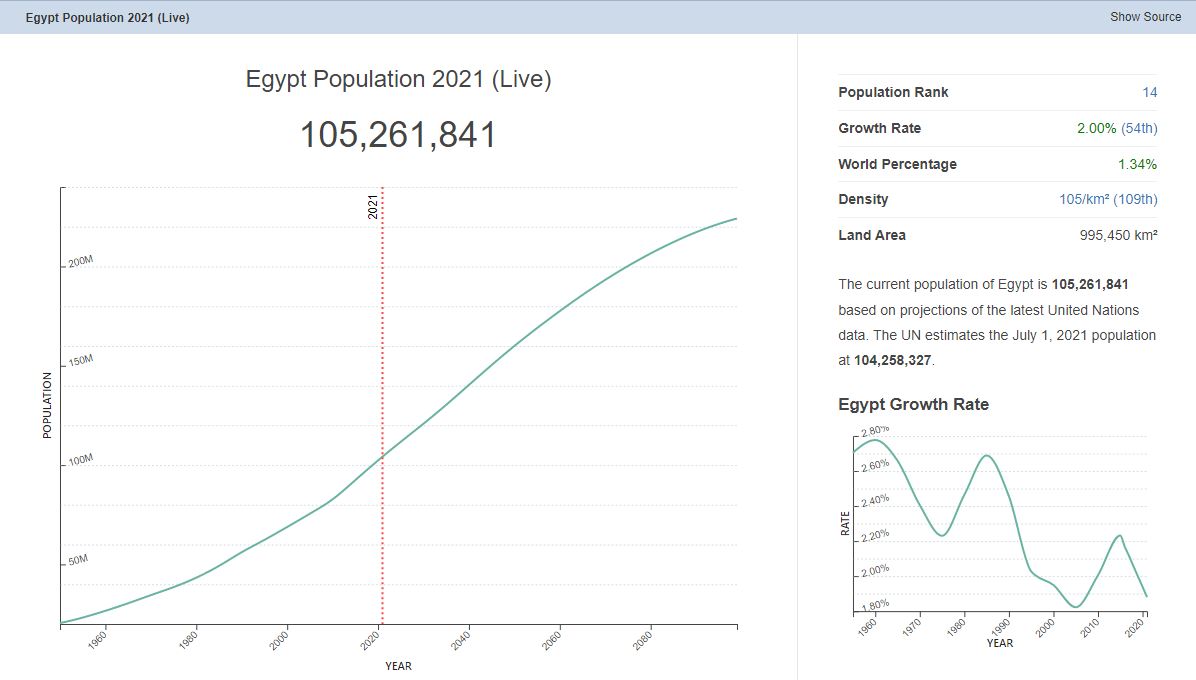Screen dimensions: 1196x680
Task: Click the 1990 tick on growth chart
Action: (1000, 627)
